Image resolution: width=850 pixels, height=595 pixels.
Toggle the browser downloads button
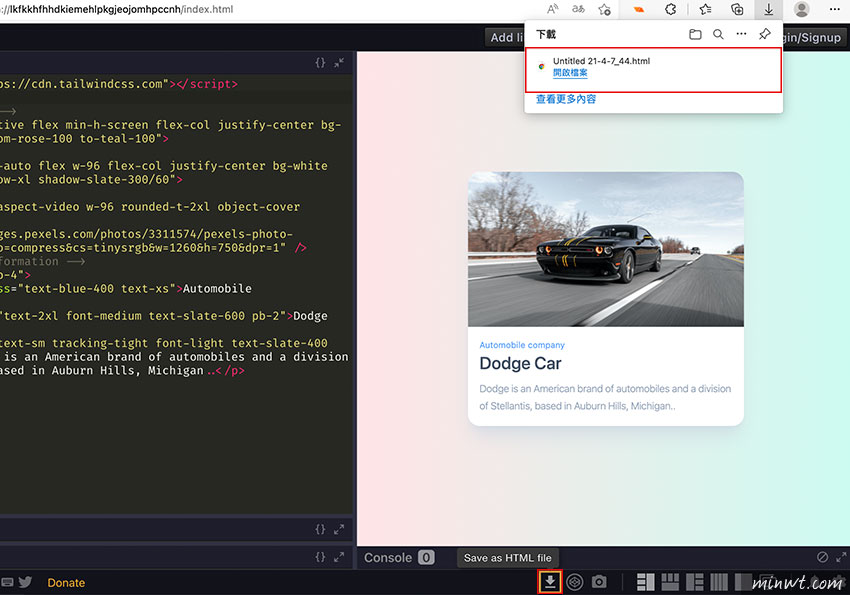769,9
